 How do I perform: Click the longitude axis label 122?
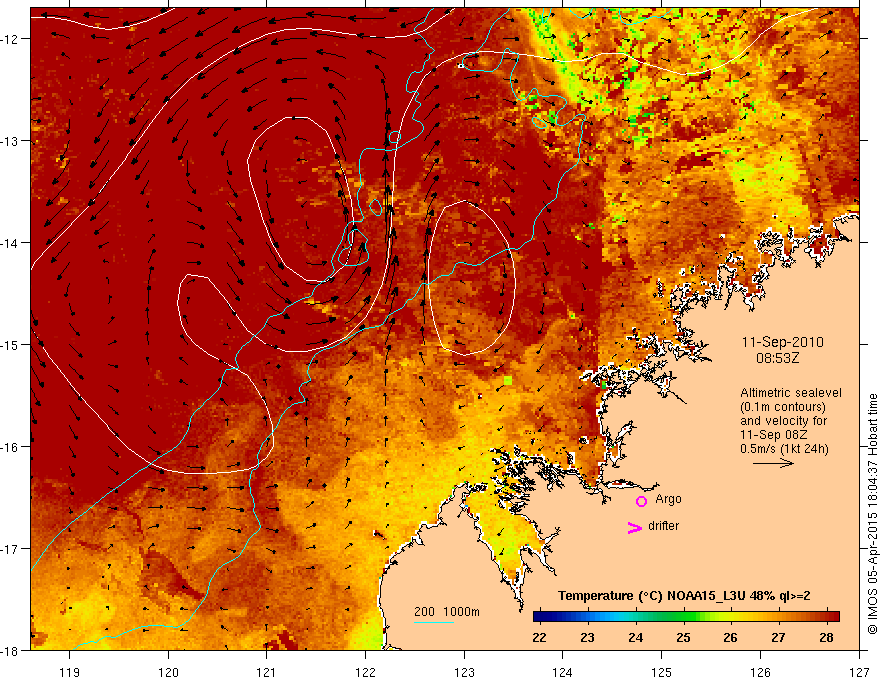click(365, 672)
